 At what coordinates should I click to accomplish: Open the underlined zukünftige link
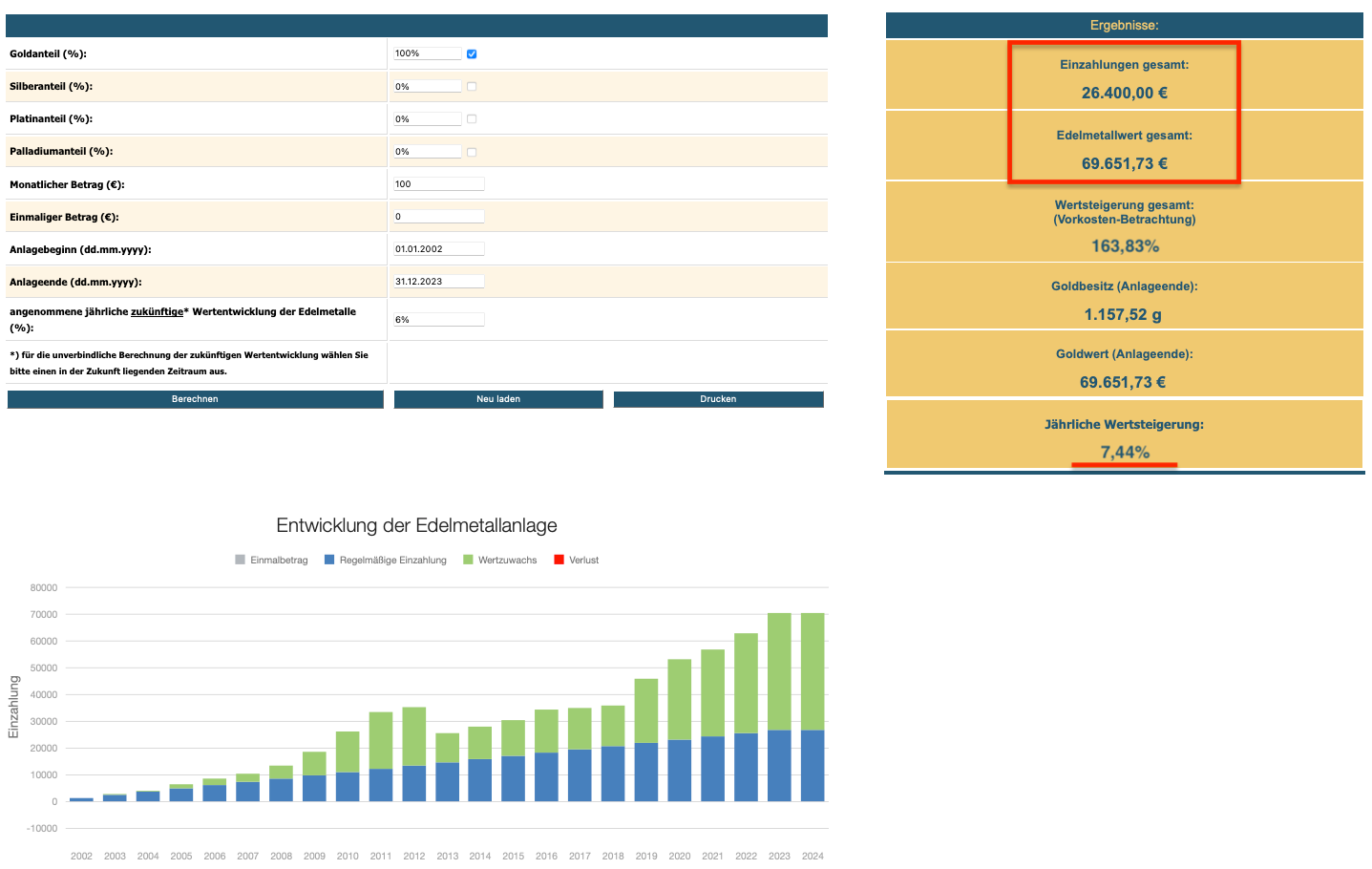(157, 312)
